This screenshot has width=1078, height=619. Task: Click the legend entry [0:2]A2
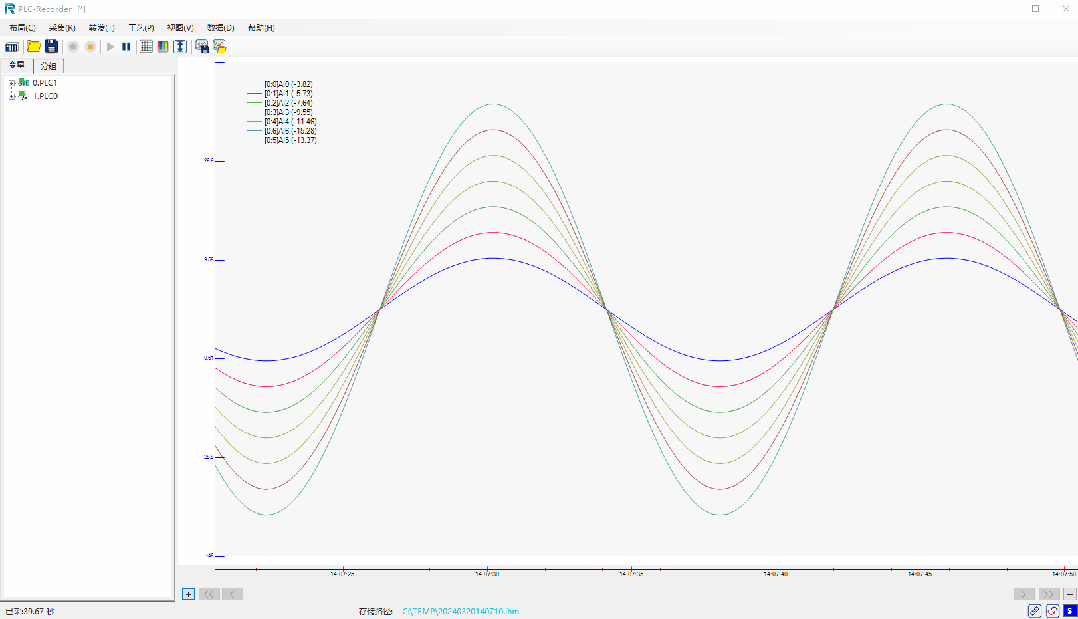coord(289,103)
